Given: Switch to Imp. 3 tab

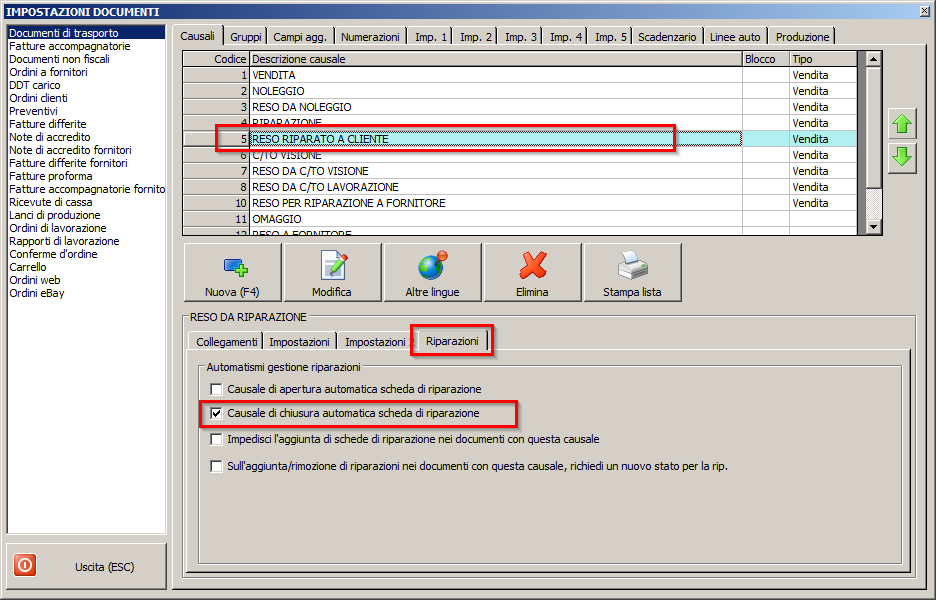Looking at the screenshot, I should coord(521,37).
